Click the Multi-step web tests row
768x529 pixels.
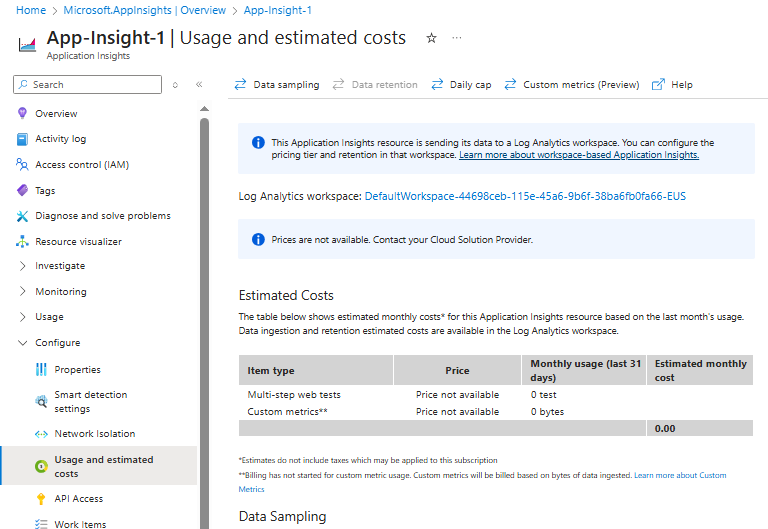496,395
